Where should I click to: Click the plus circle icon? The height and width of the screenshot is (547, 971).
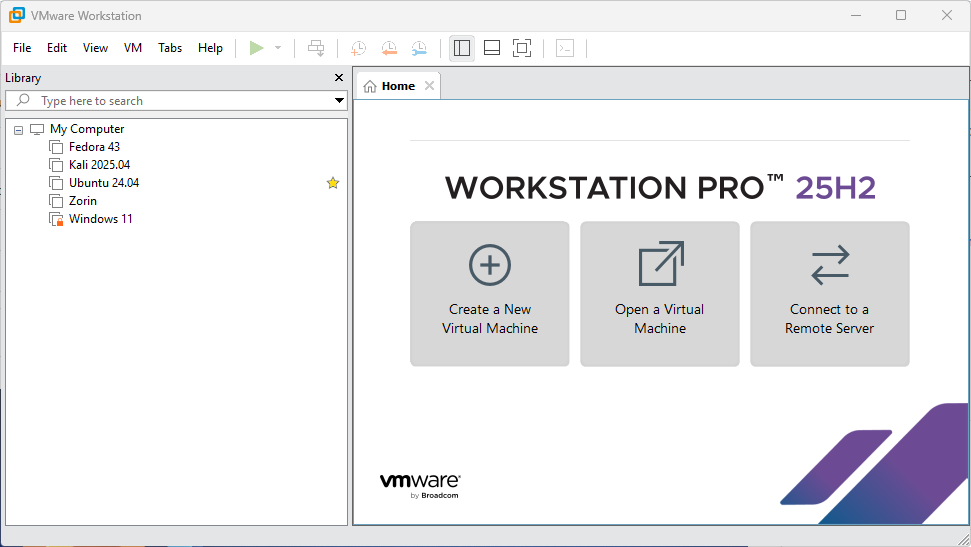pyautogui.click(x=490, y=265)
